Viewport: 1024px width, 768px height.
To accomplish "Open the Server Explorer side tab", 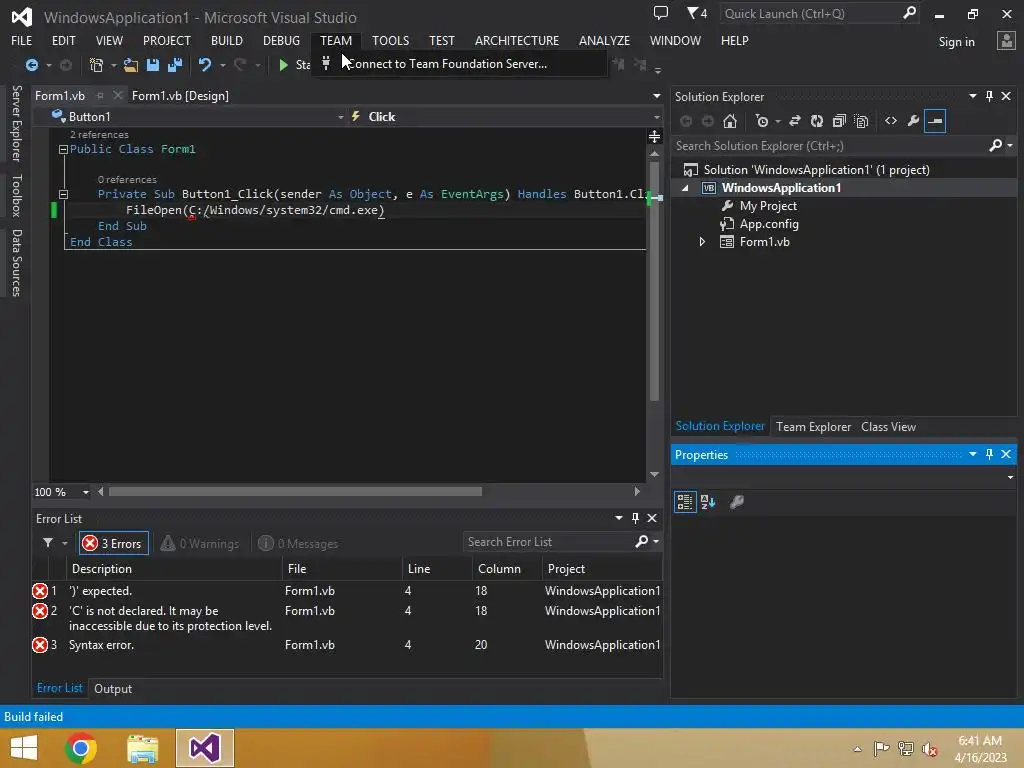I will pos(17,123).
